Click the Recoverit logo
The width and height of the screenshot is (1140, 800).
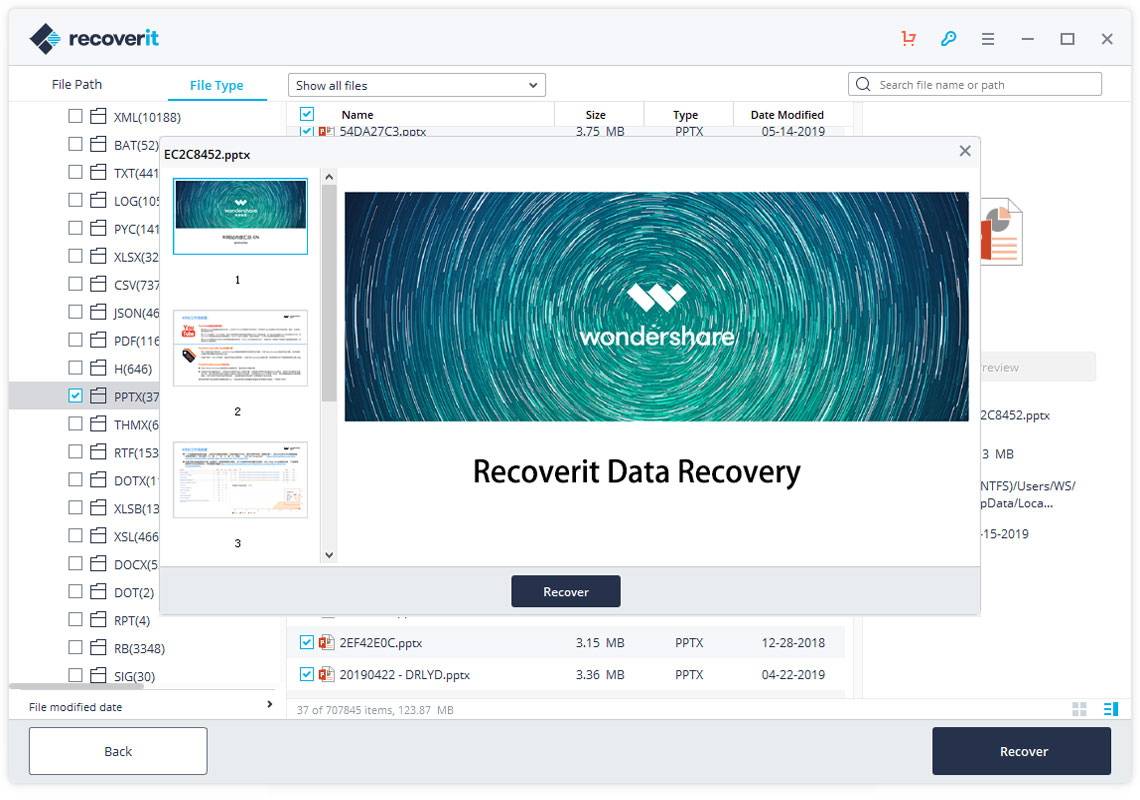(94, 39)
